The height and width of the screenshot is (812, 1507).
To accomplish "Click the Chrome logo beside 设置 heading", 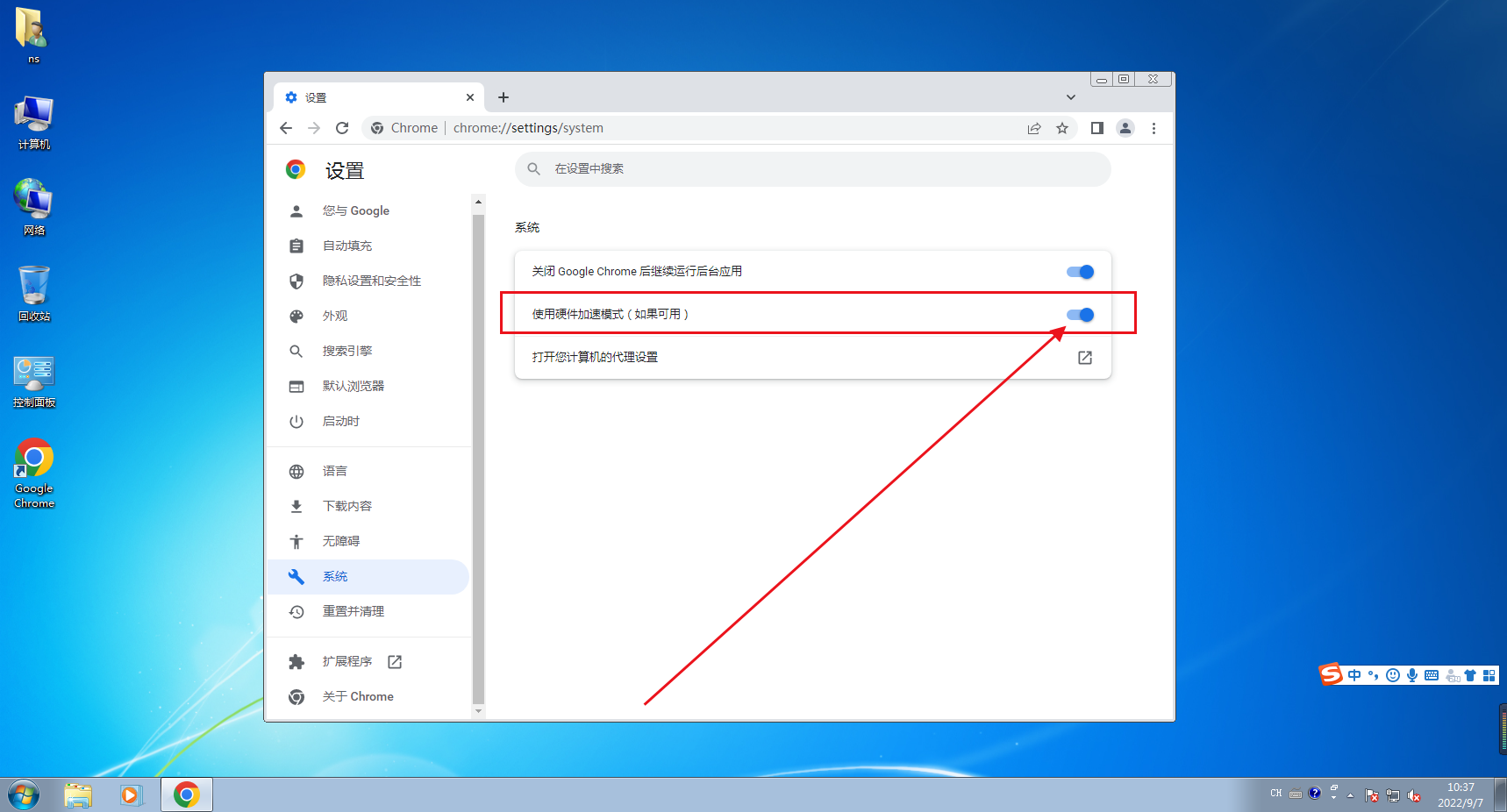I will 296,169.
